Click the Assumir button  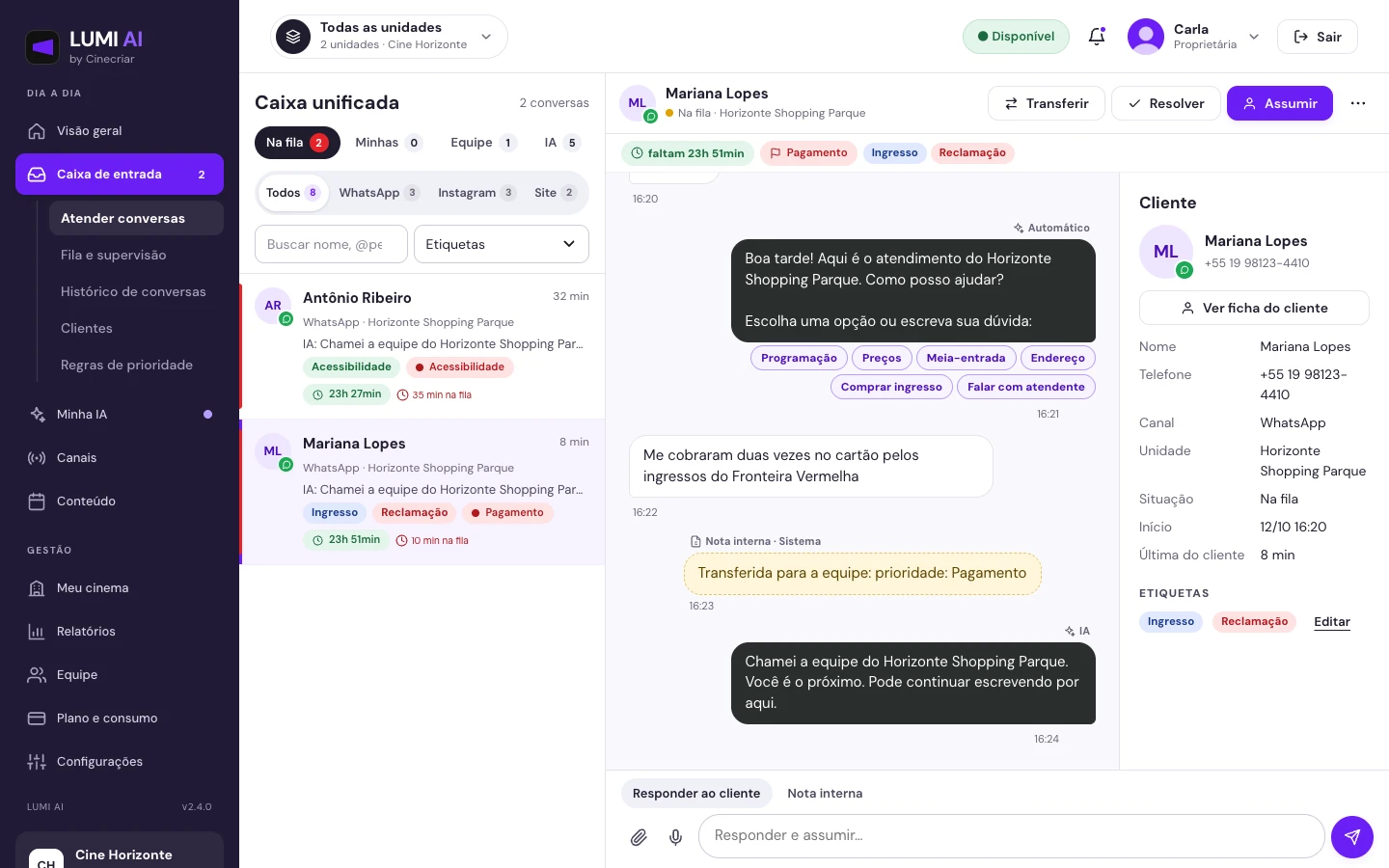click(1280, 103)
